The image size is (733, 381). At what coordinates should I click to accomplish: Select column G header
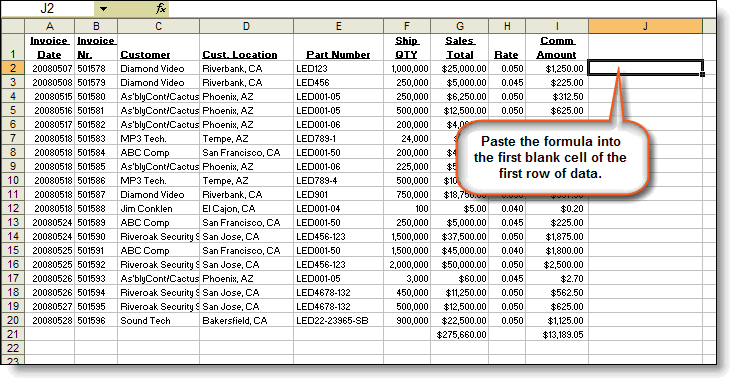[x=460, y=26]
